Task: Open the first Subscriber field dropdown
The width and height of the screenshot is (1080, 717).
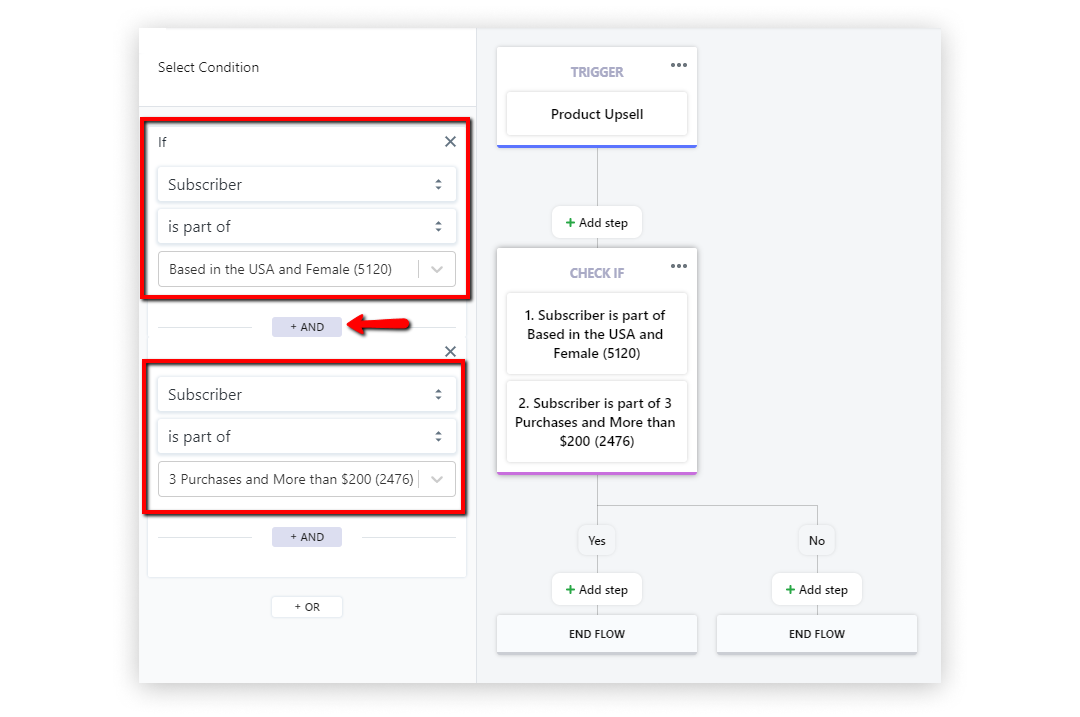Action: coord(306,184)
